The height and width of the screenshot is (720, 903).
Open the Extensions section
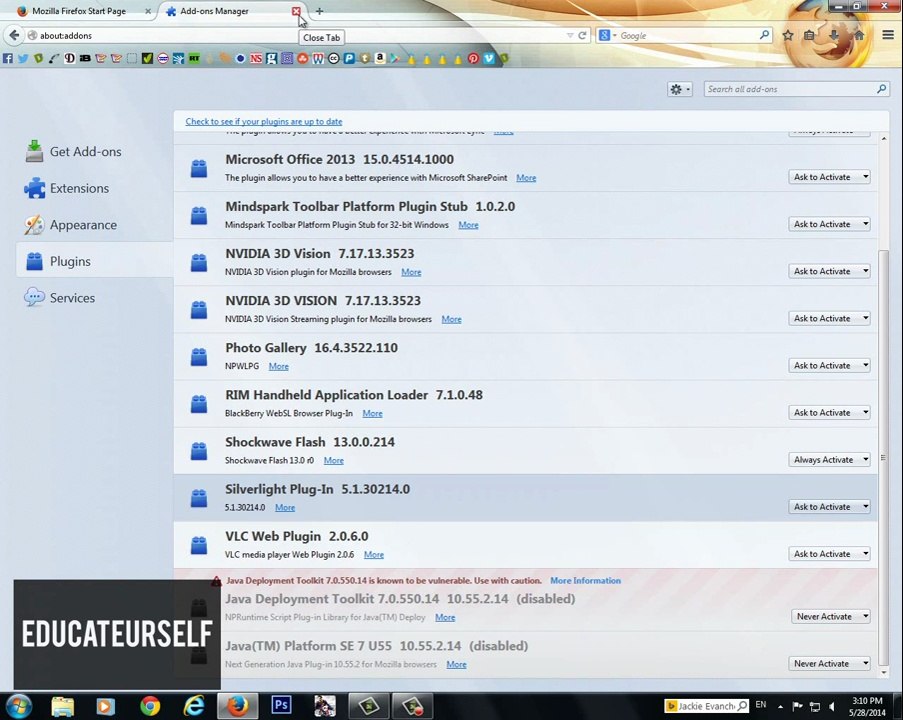coord(79,188)
